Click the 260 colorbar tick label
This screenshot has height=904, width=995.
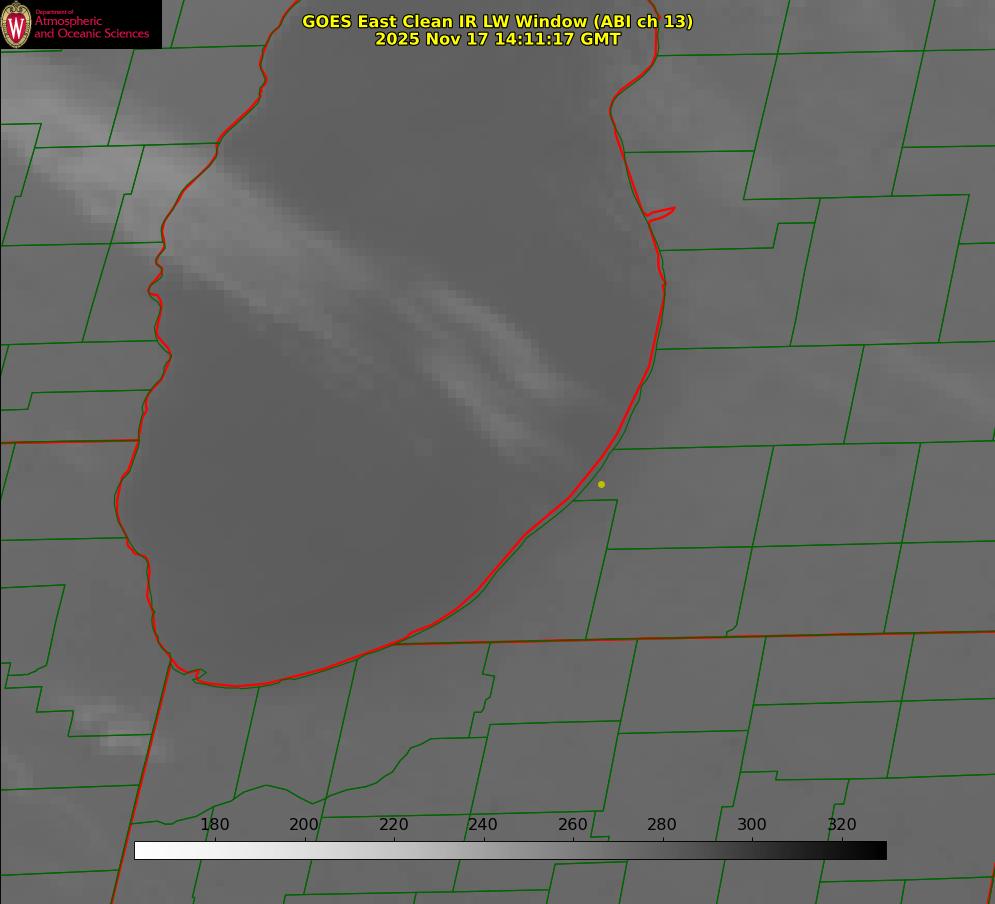tap(573, 825)
